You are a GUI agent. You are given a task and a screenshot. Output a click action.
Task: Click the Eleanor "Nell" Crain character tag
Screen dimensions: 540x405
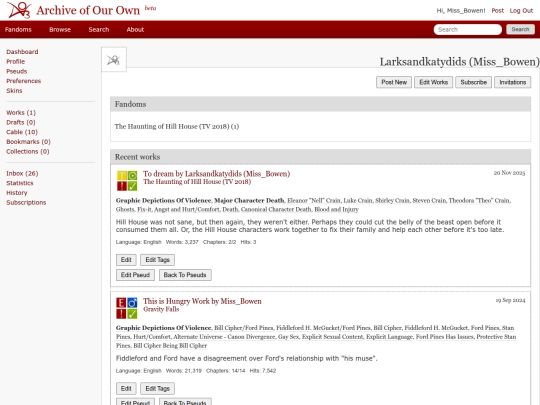pyautogui.click(x=314, y=200)
